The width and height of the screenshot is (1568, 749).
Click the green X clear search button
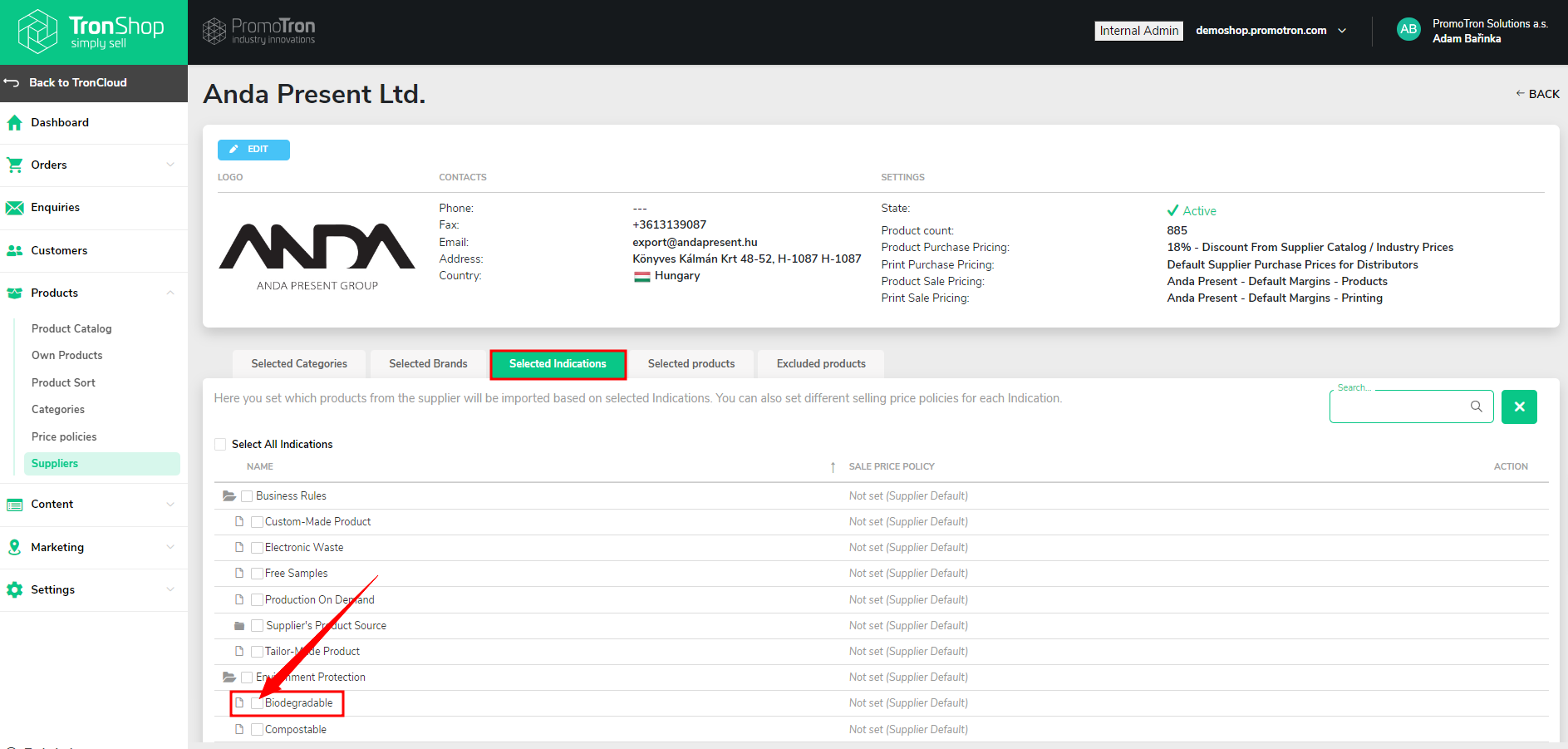[1519, 407]
